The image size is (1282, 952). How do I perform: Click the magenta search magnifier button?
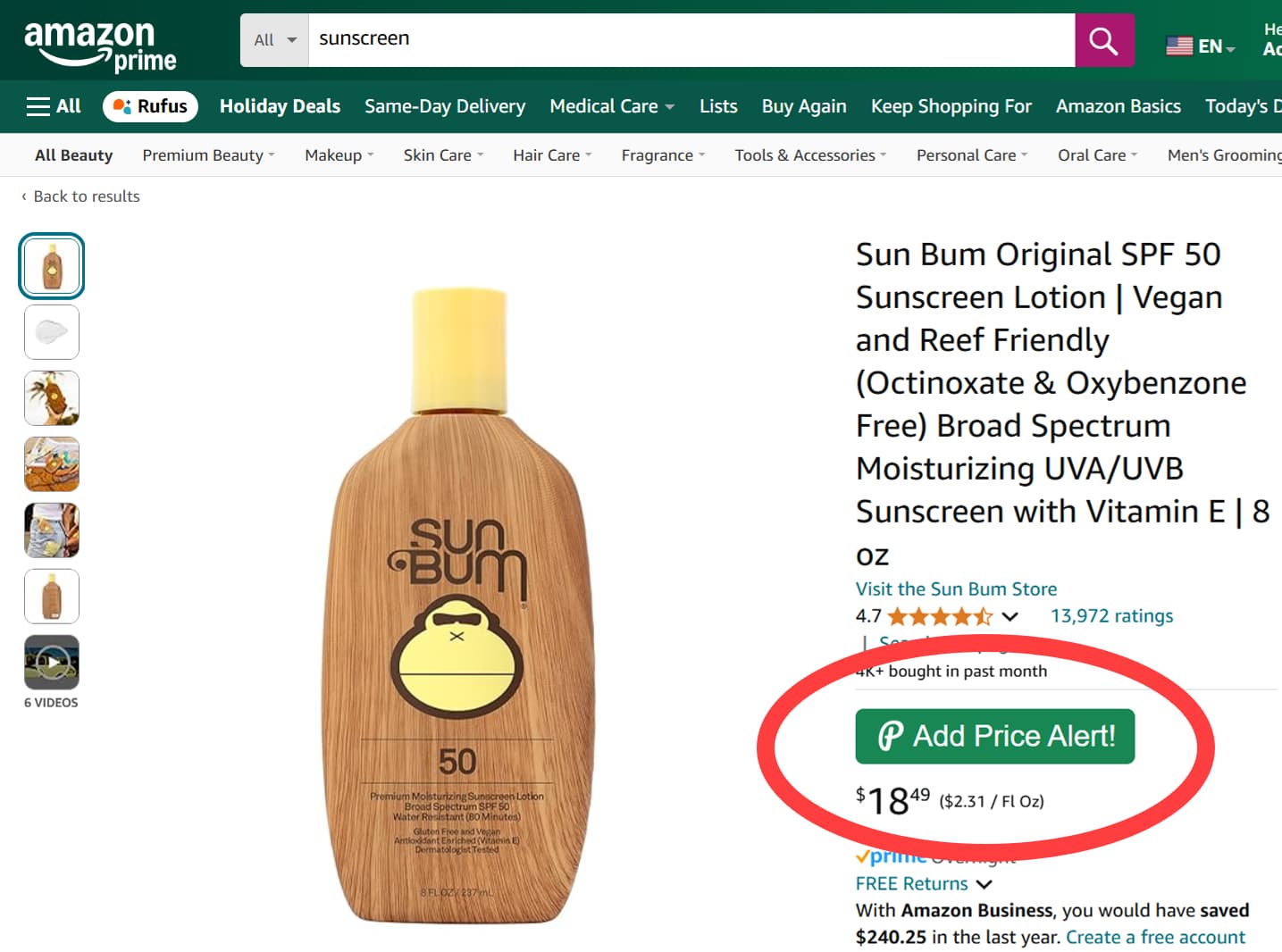pyautogui.click(x=1104, y=40)
